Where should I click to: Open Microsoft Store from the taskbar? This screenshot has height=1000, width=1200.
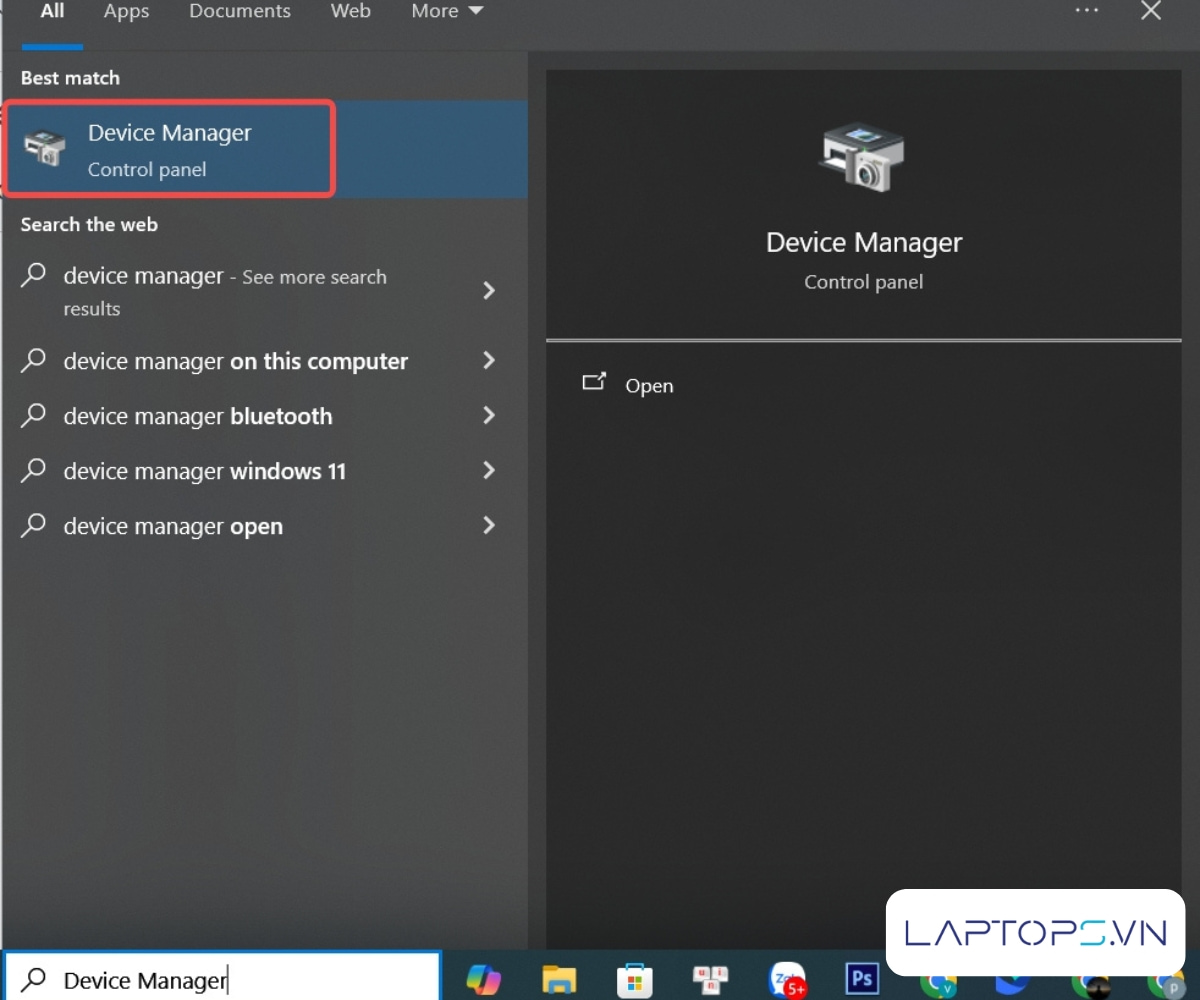634,980
